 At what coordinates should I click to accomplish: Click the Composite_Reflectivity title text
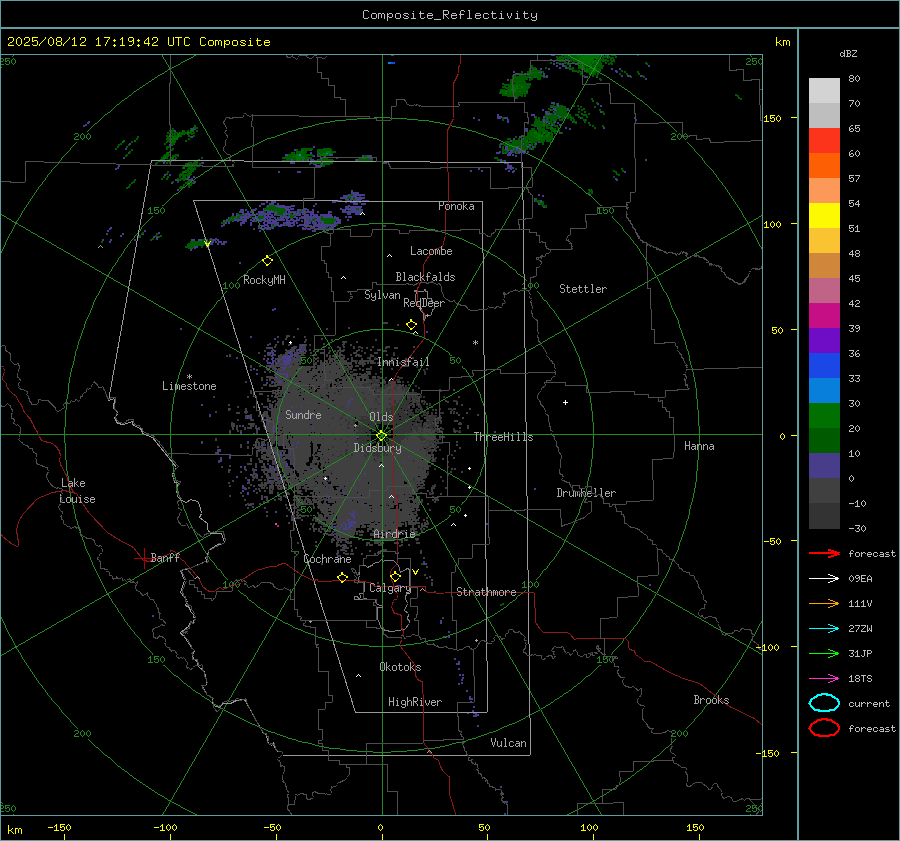click(x=449, y=15)
